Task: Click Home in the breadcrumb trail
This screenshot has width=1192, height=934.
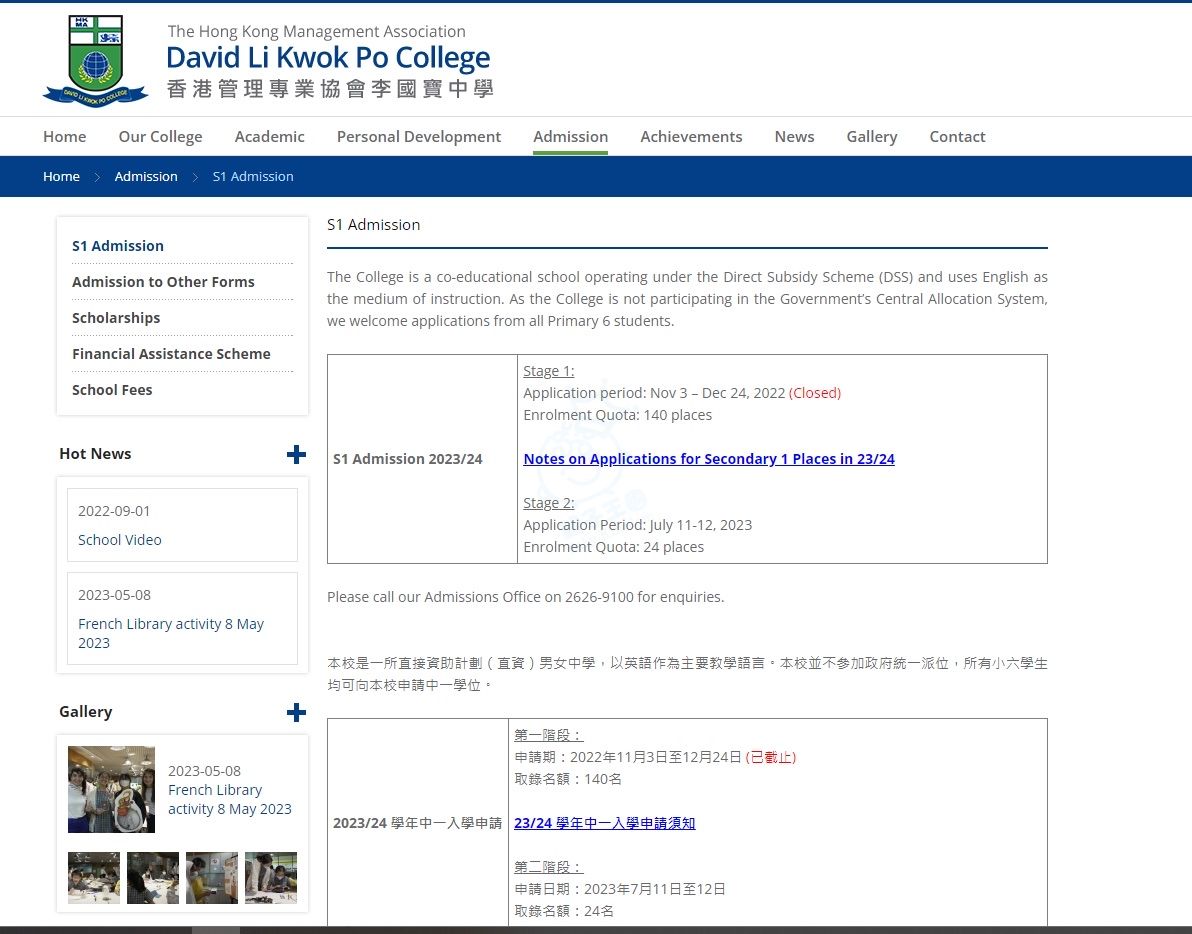Action: point(61,177)
